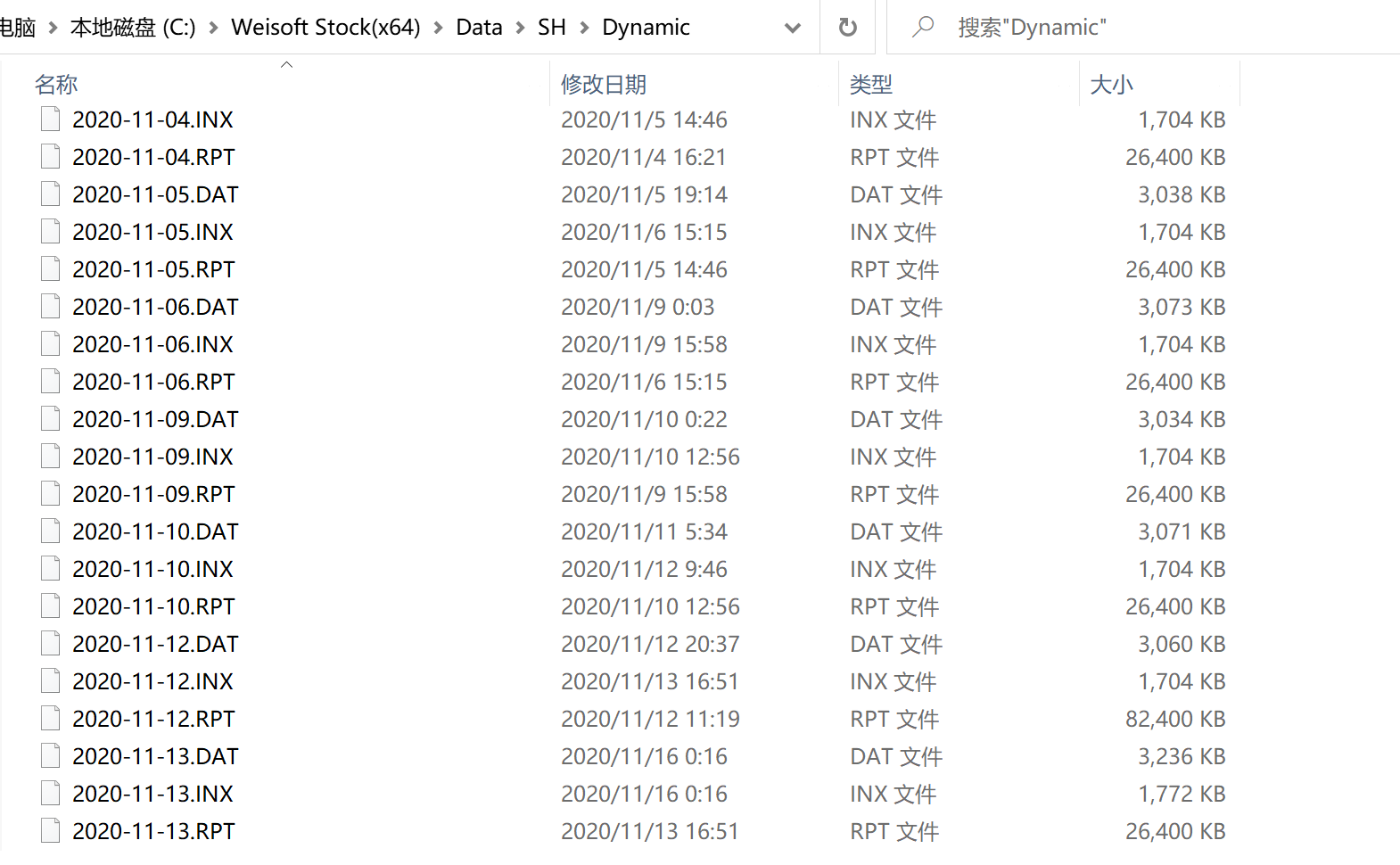The height and width of the screenshot is (865, 1400).
Task: Expand the chevron after 本地磁盘 (C:)
Action: click(x=214, y=28)
